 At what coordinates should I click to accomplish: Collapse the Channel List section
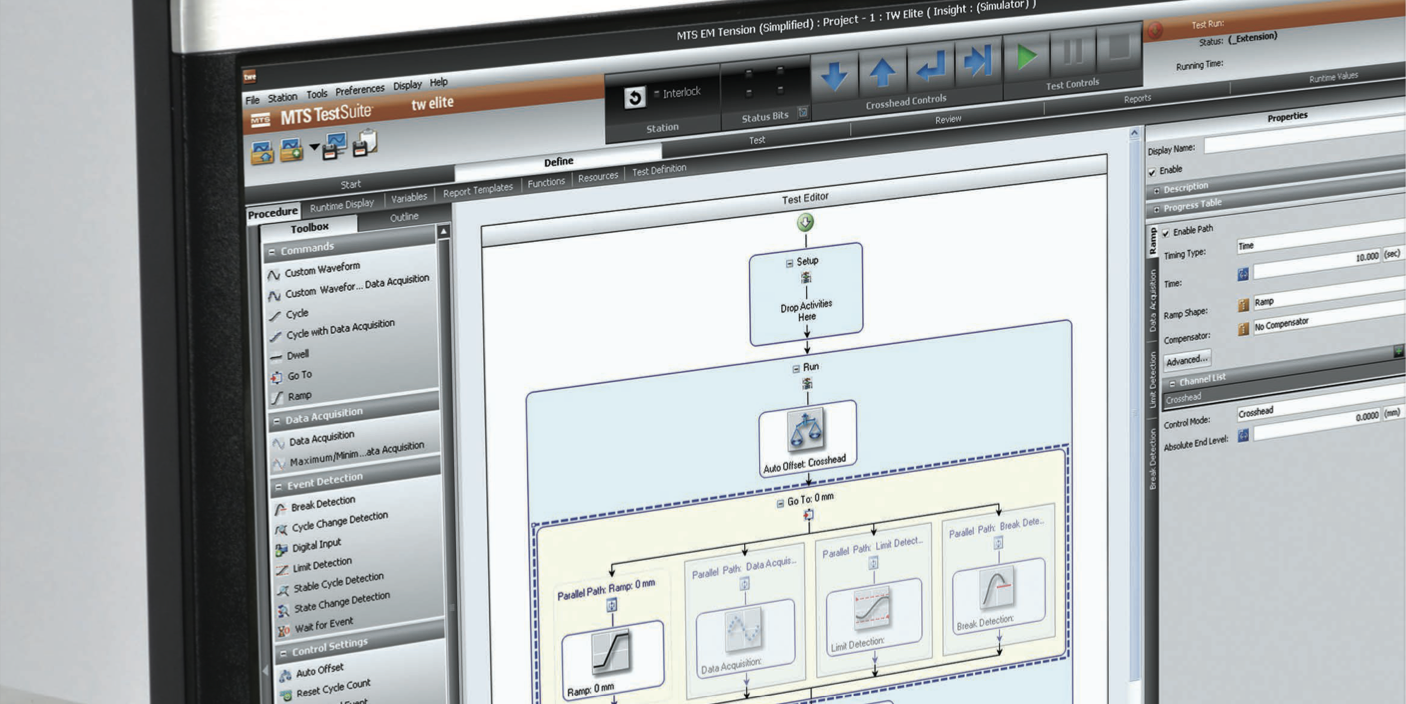click(x=1171, y=383)
